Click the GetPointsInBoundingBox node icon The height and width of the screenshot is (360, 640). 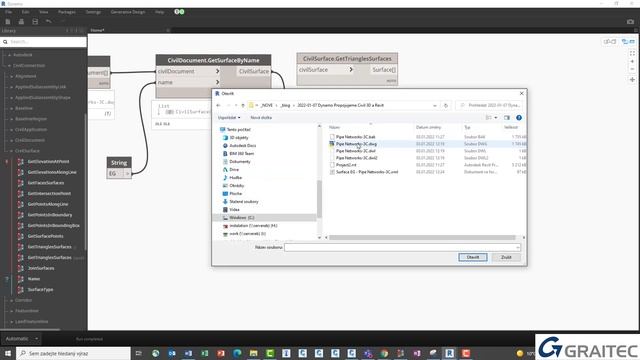click(x=20, y=225)
